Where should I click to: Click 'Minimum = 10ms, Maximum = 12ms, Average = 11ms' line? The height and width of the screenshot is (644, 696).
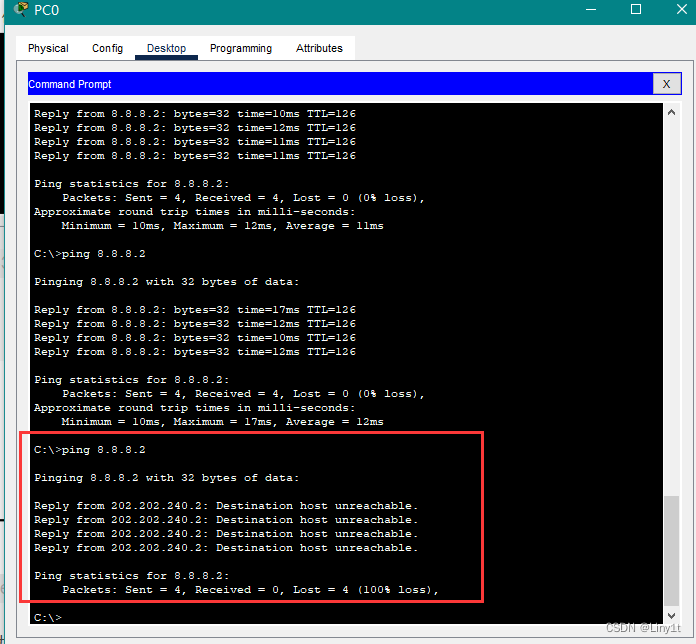pyautogui.click(x=222, y=226)
